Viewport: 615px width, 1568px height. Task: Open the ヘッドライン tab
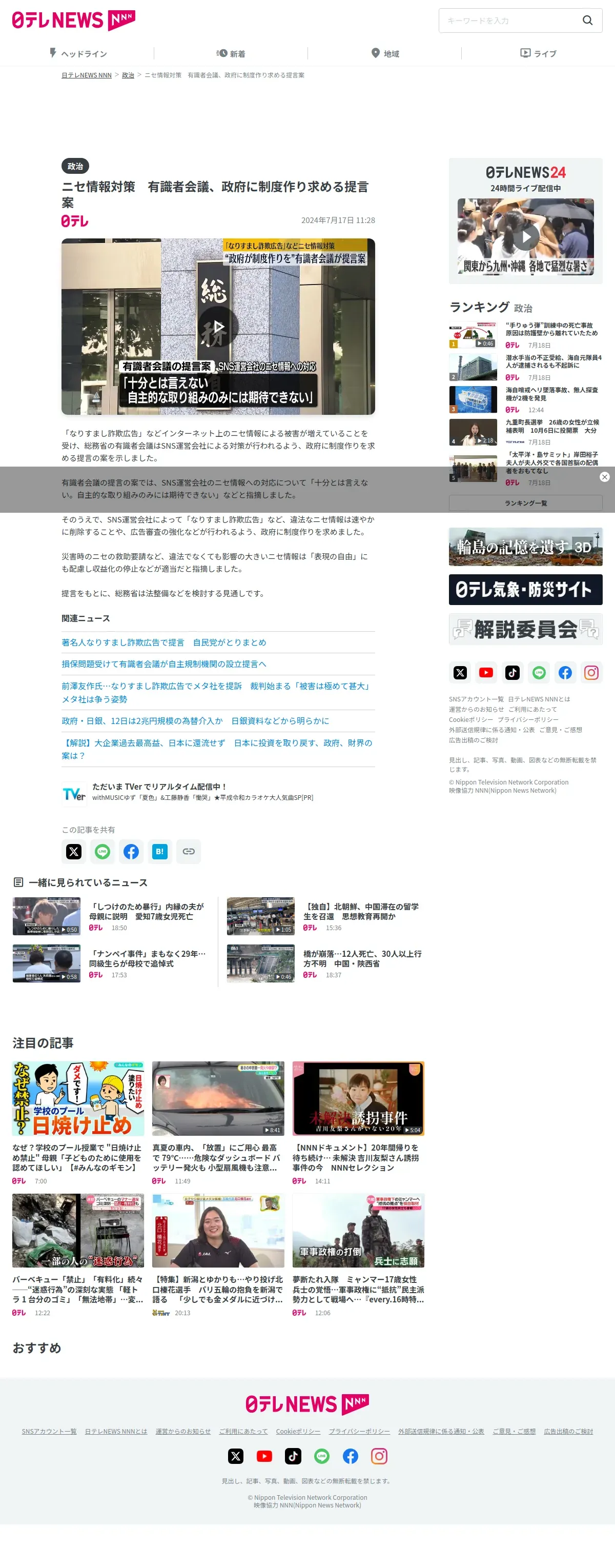tap(77, 53)
